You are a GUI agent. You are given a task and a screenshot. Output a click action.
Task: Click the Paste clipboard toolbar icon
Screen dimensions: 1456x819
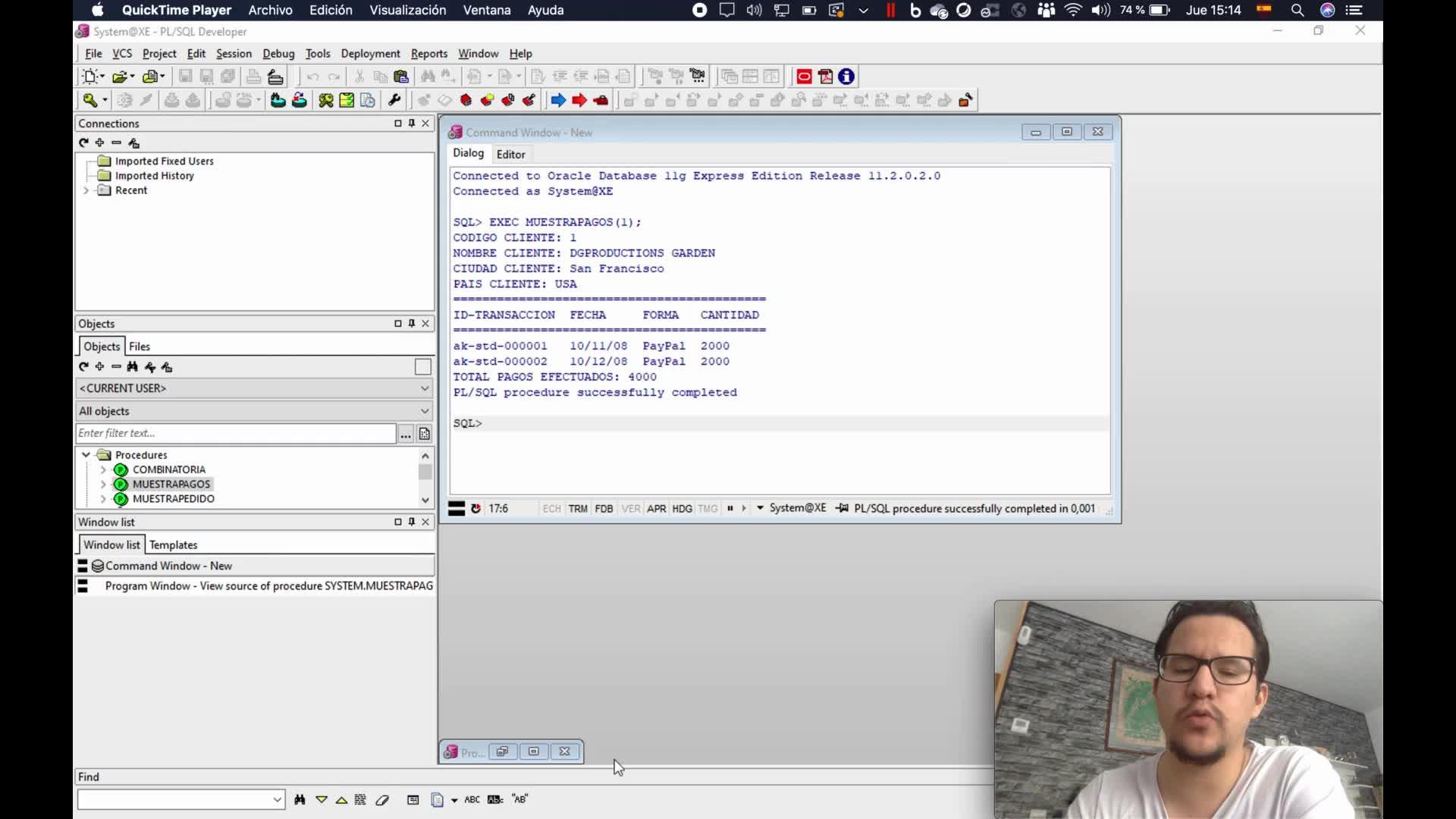click(x=401, y=77)
